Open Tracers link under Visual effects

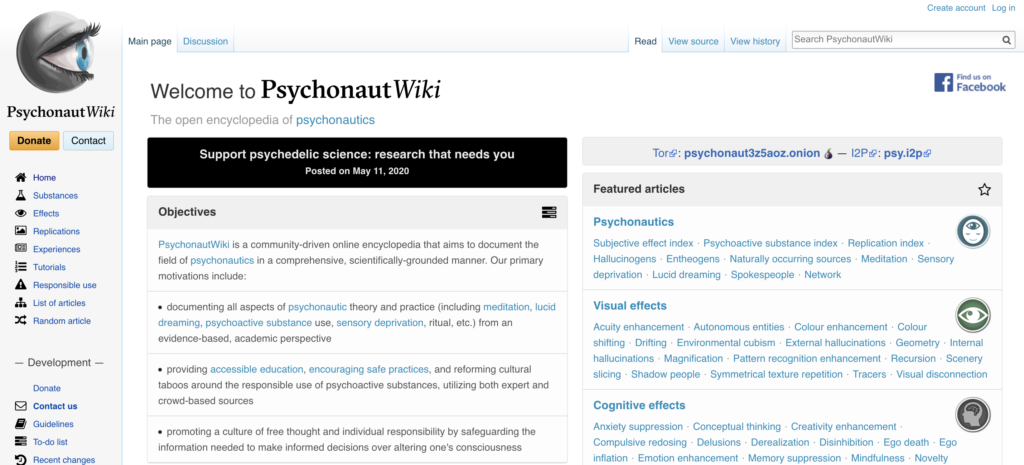pyautogui.click(x=869, y=374)
